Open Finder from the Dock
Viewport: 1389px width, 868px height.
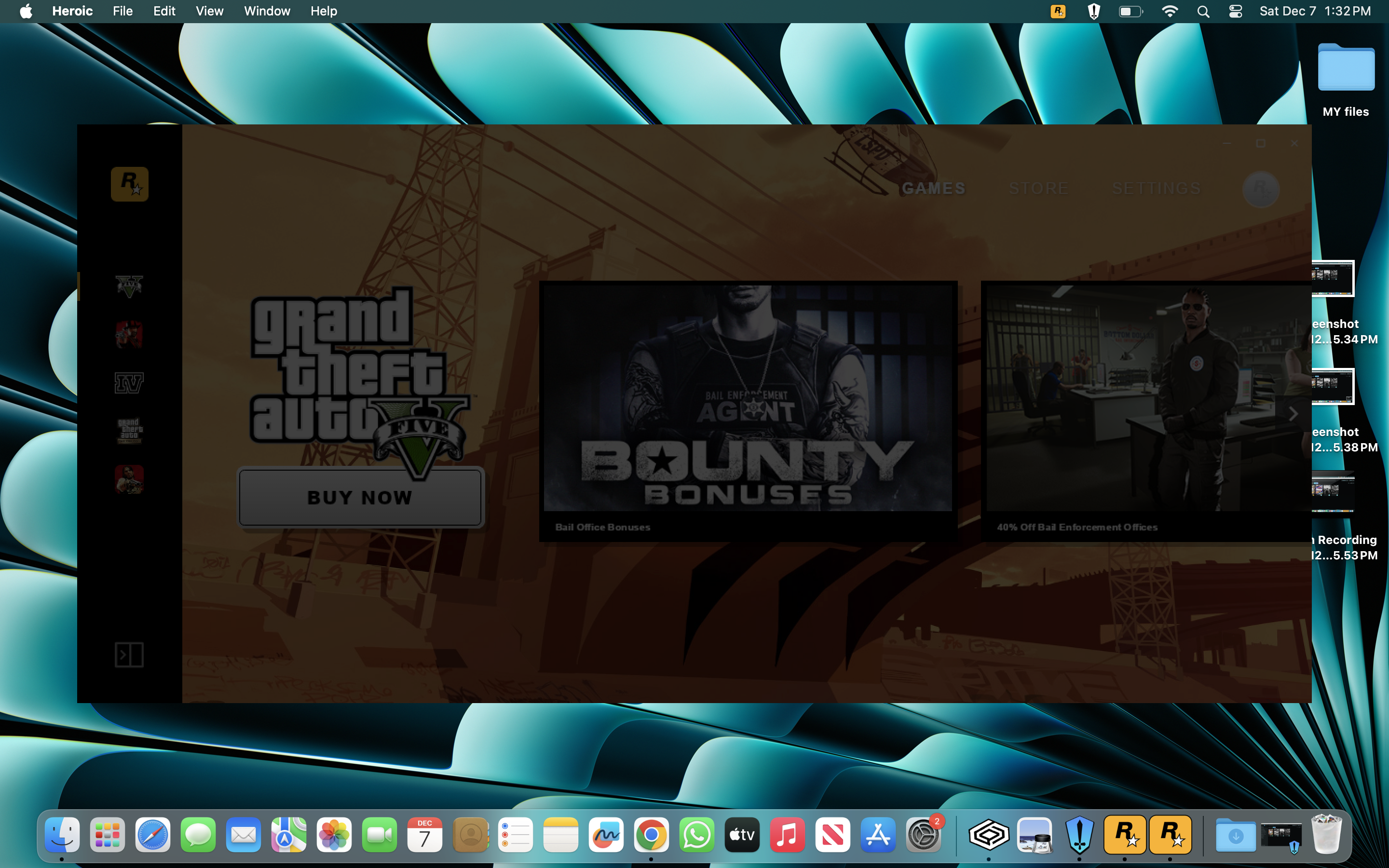point(62,835)
